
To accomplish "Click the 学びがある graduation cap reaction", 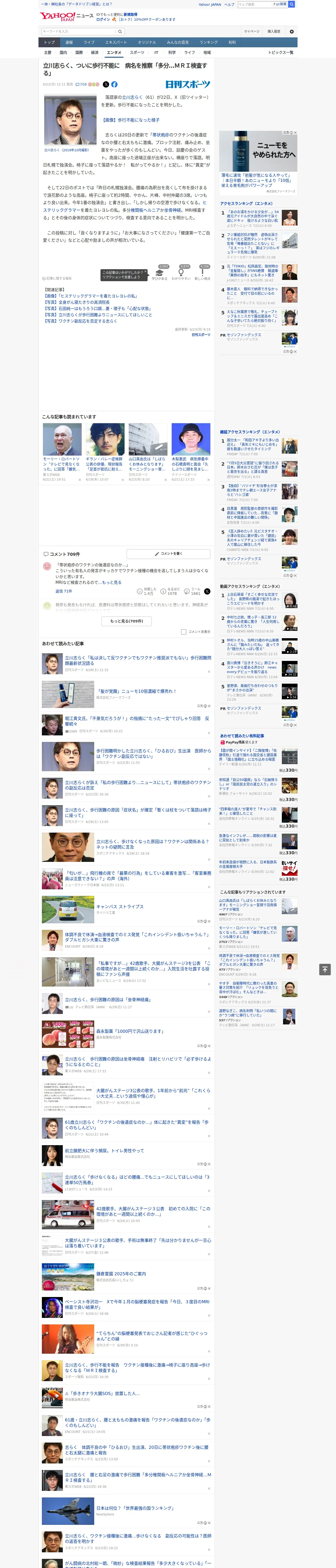I will coord(160,273).
